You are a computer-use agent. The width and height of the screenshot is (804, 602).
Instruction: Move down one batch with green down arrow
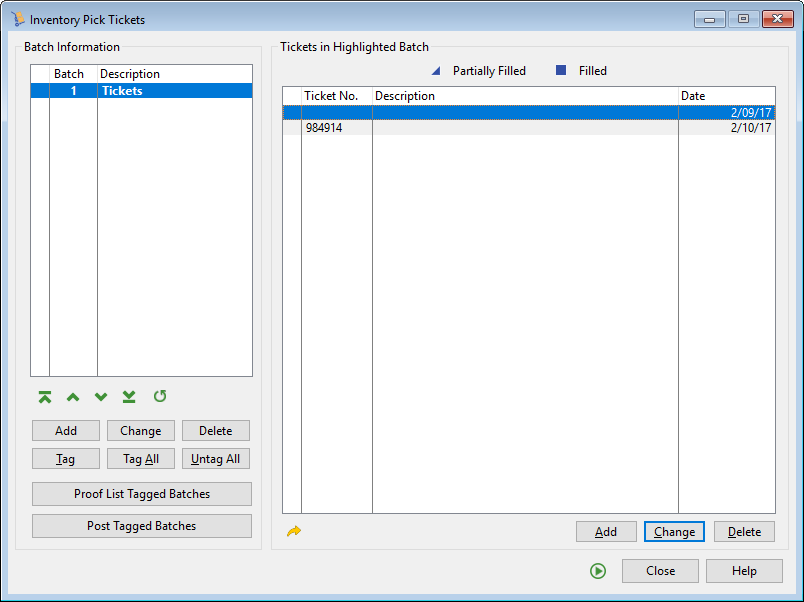click(101, 397)
